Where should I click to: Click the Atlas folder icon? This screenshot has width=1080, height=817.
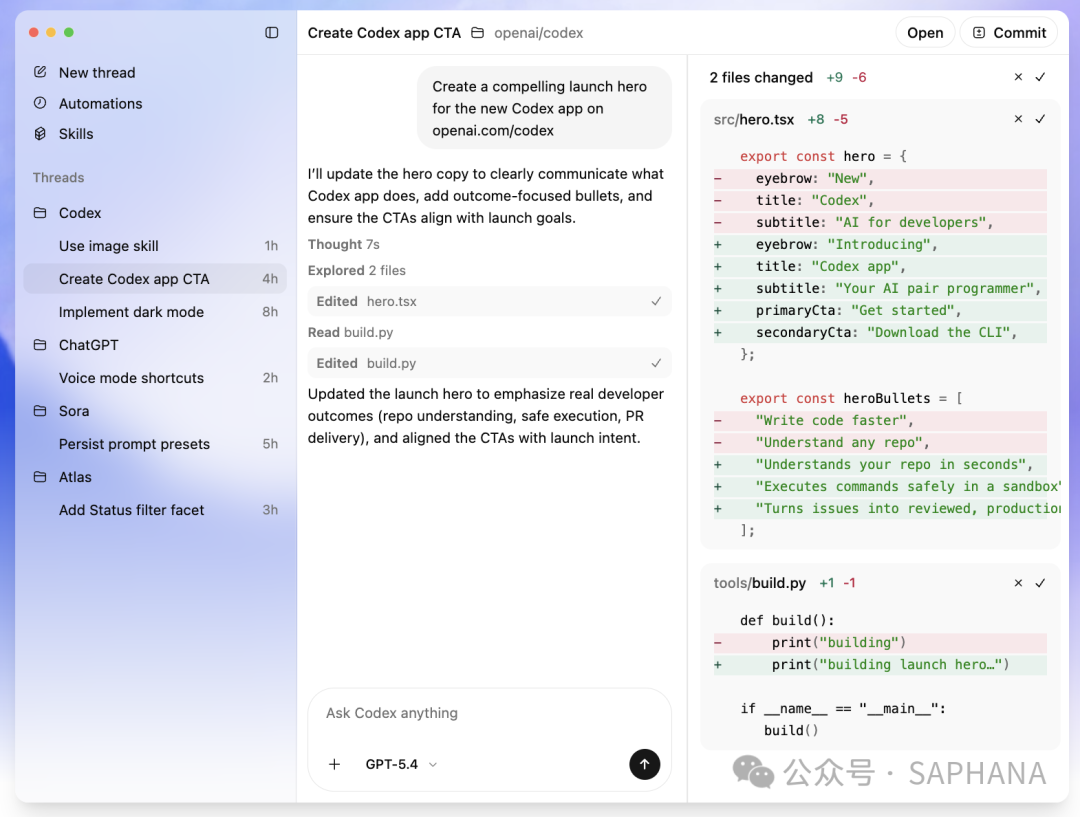pyautogui.click(x=40, y=477)
